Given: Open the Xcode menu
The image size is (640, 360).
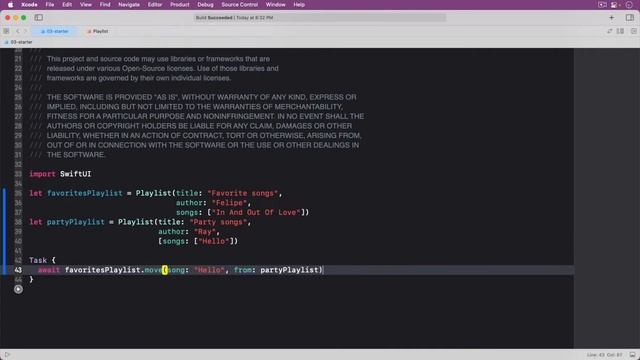Looking at the screenshot, I should [x=29, y=4].
